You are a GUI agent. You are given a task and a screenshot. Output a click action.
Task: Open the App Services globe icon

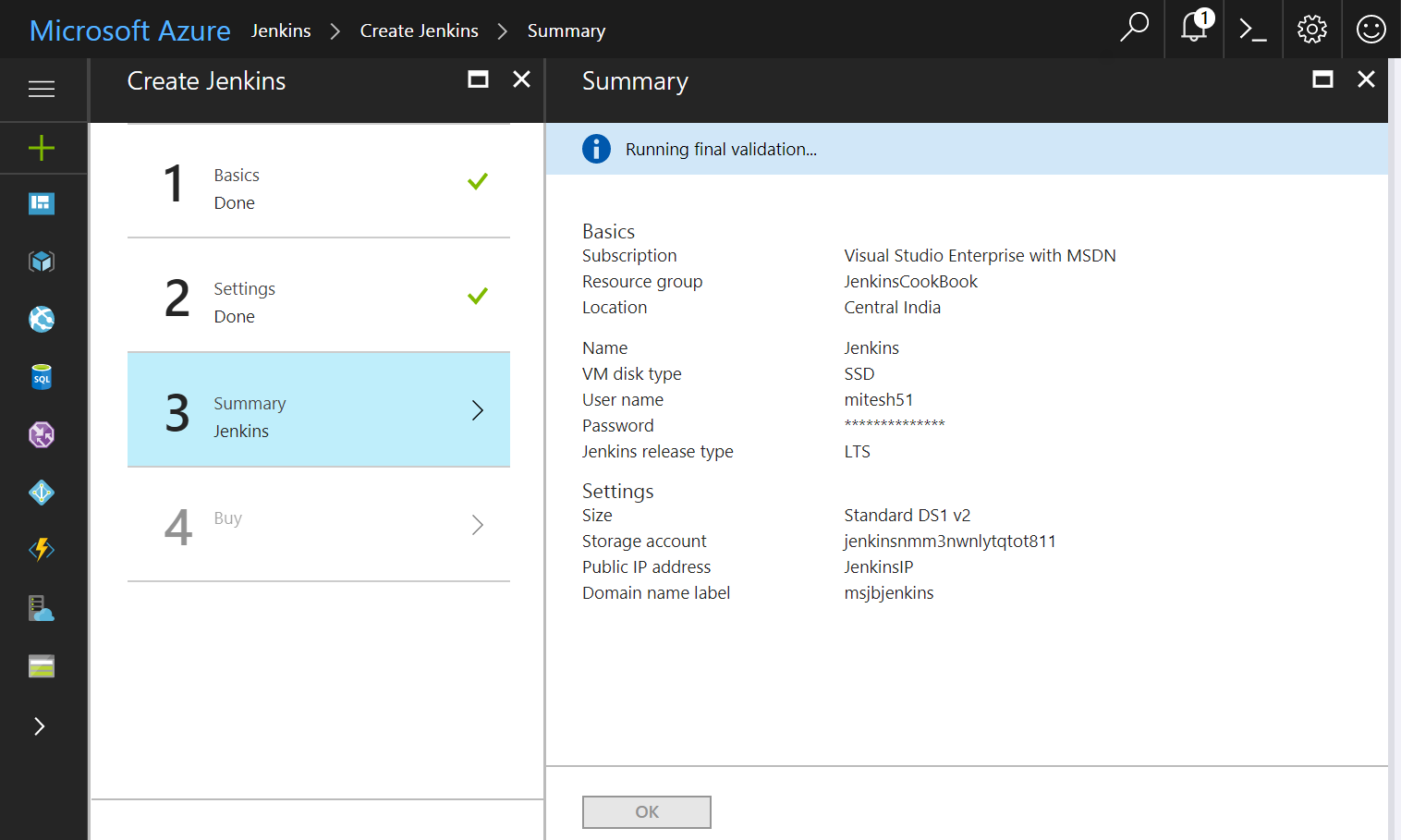[42, 320]
